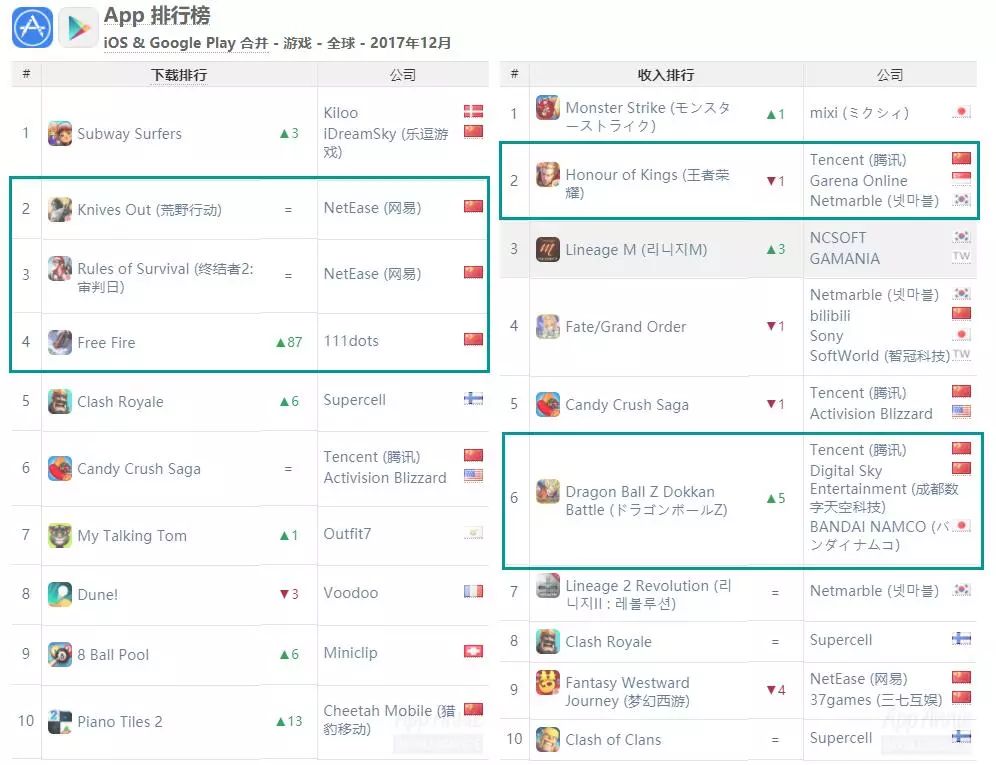996x765 pixels.
Task: Click the Rules of Survival app icon
Action: point(60,269)
